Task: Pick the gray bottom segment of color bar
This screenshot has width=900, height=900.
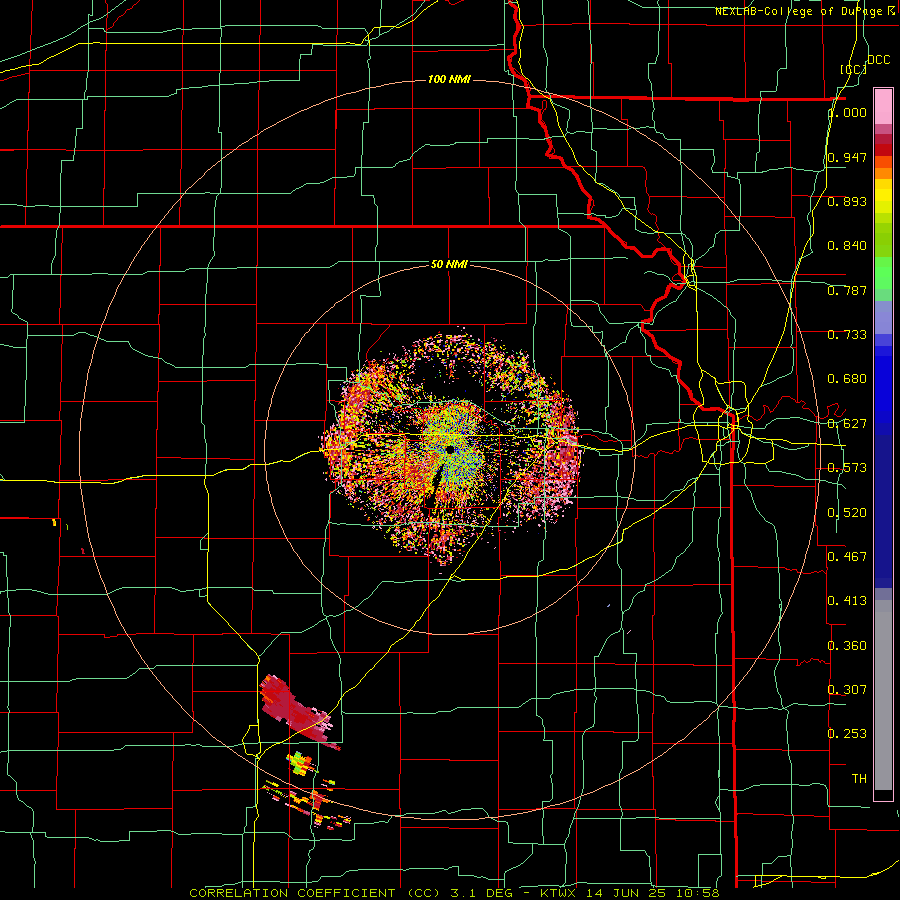Action: pos(883,695)
